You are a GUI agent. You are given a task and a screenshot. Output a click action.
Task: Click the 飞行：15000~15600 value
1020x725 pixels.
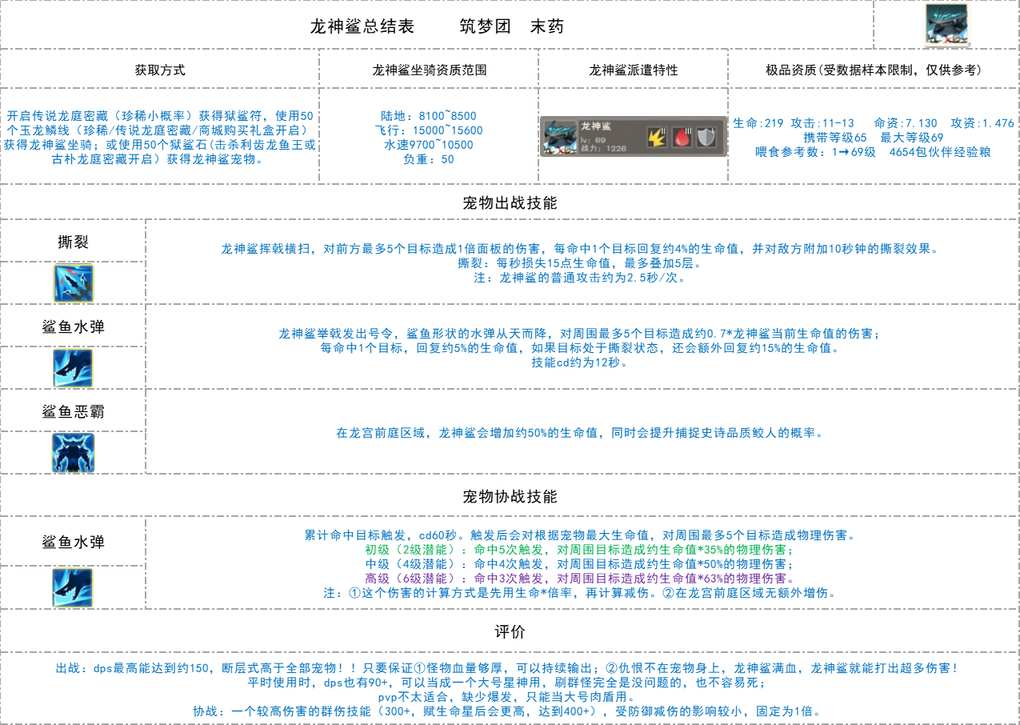point(429,130)
